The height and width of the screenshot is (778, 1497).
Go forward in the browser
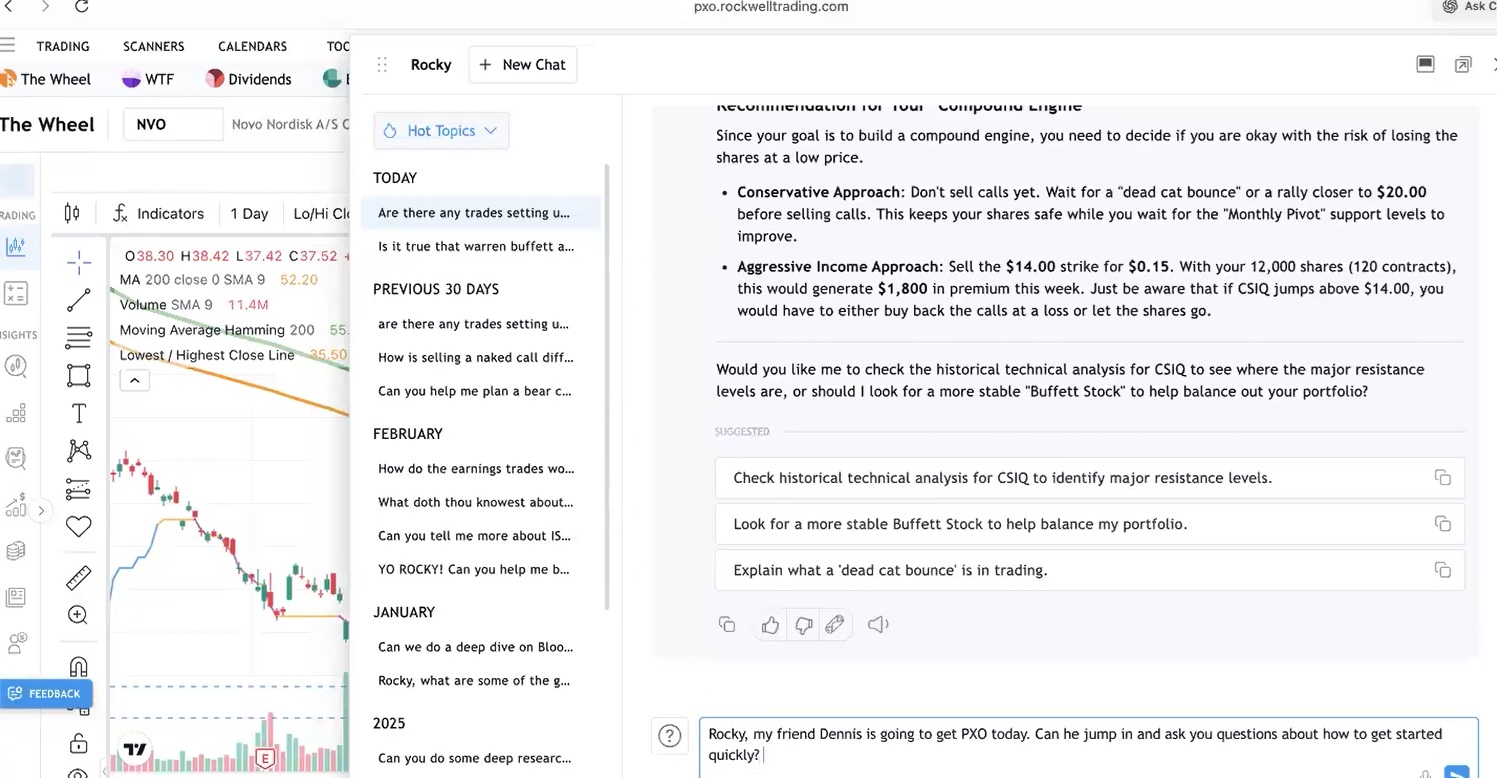point(45,7)
